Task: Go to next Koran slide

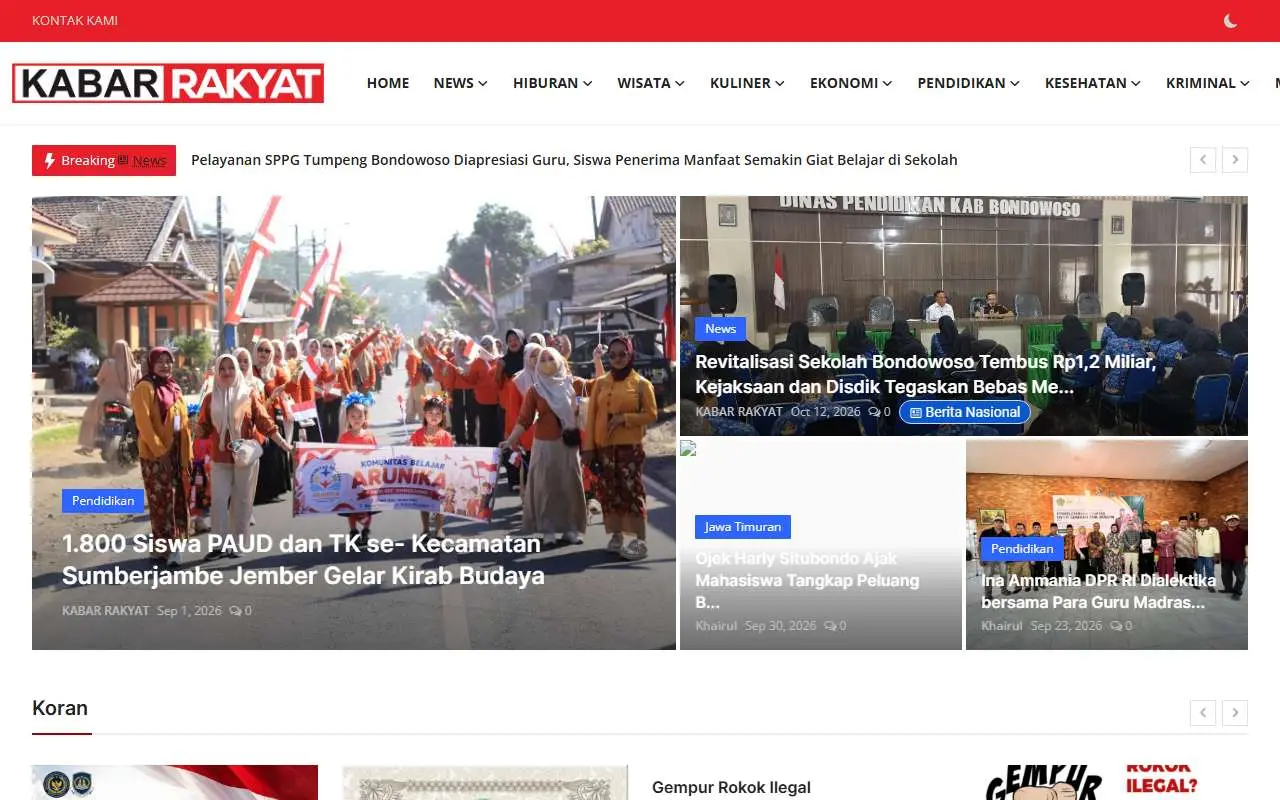Action: pyautogui.click(x=1235, y=712)
